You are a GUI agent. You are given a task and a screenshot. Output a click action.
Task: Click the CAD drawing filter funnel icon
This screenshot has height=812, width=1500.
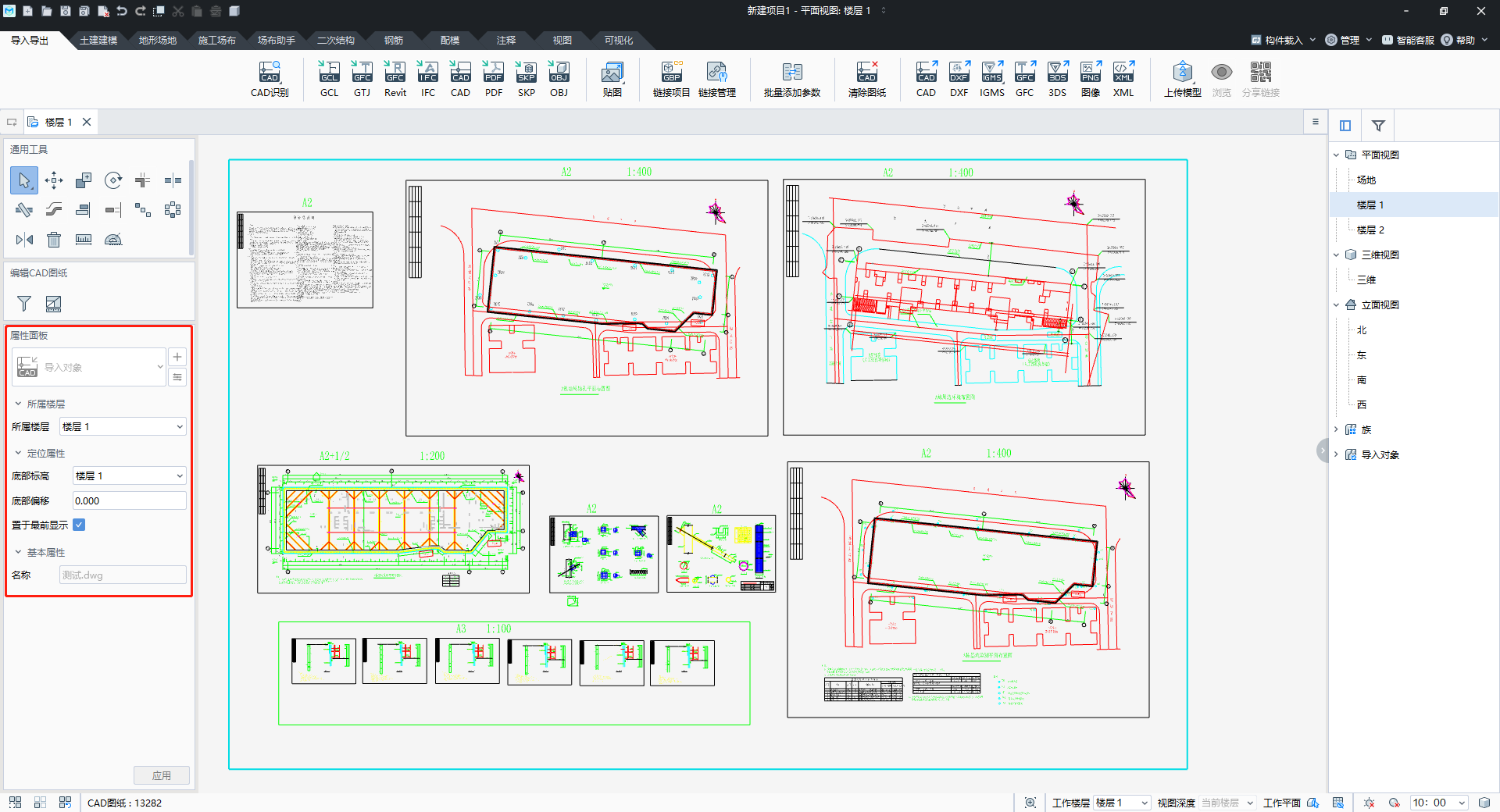pyautogui.click(x=24, y=304)
